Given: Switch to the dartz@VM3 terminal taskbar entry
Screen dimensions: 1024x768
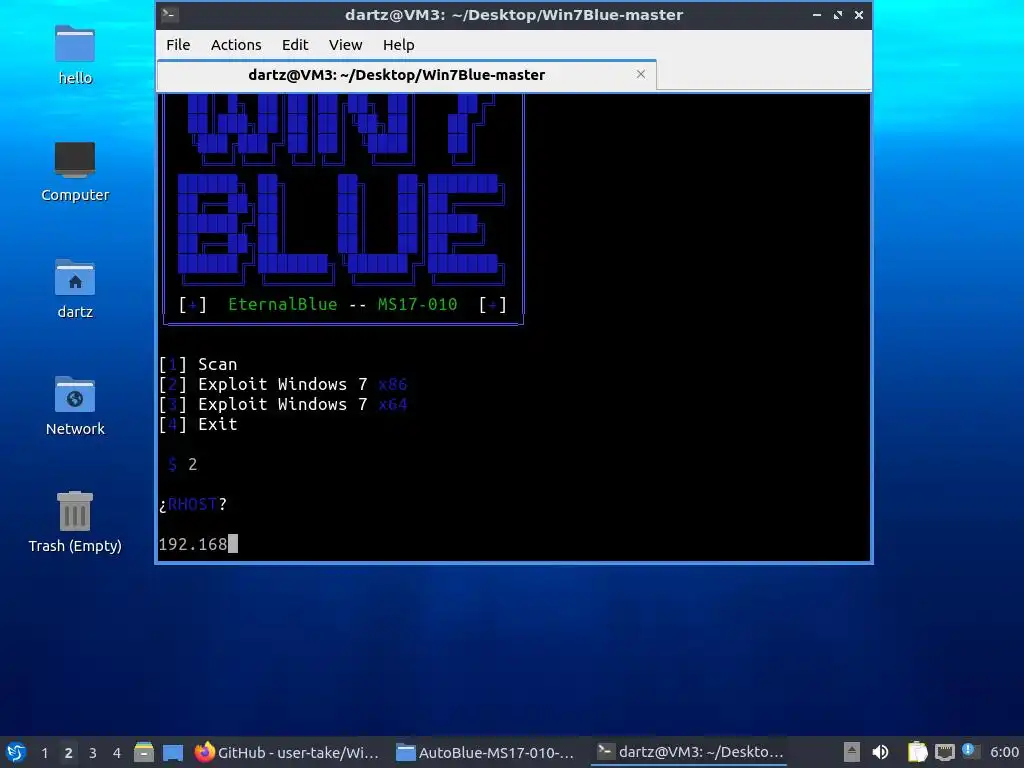Looking at the screenshot, I should click(690, 752).
